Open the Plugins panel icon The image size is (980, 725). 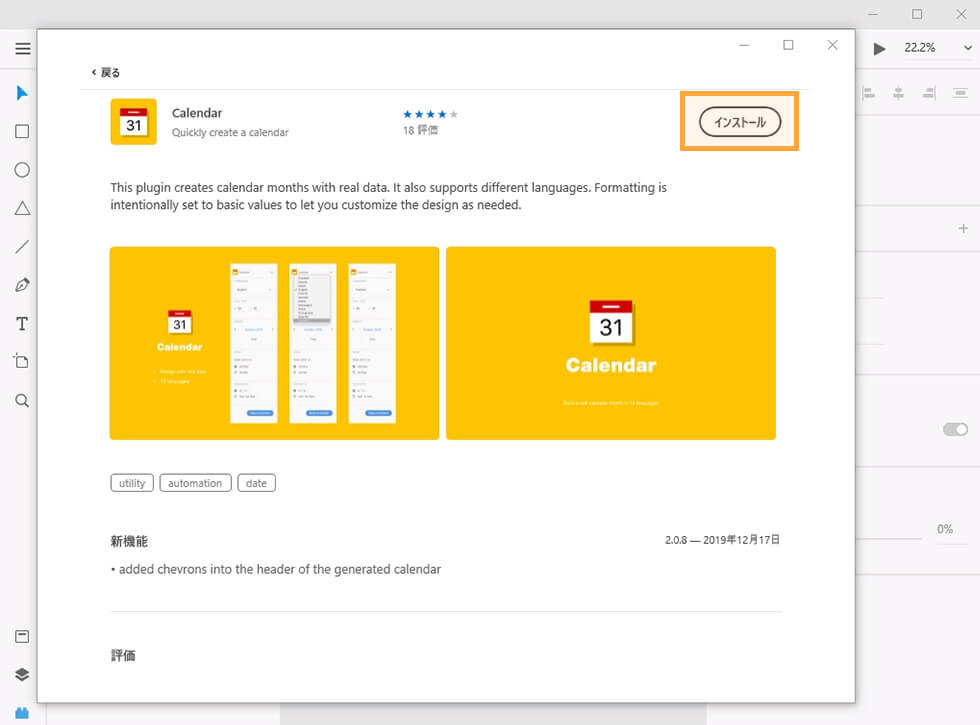22,712
